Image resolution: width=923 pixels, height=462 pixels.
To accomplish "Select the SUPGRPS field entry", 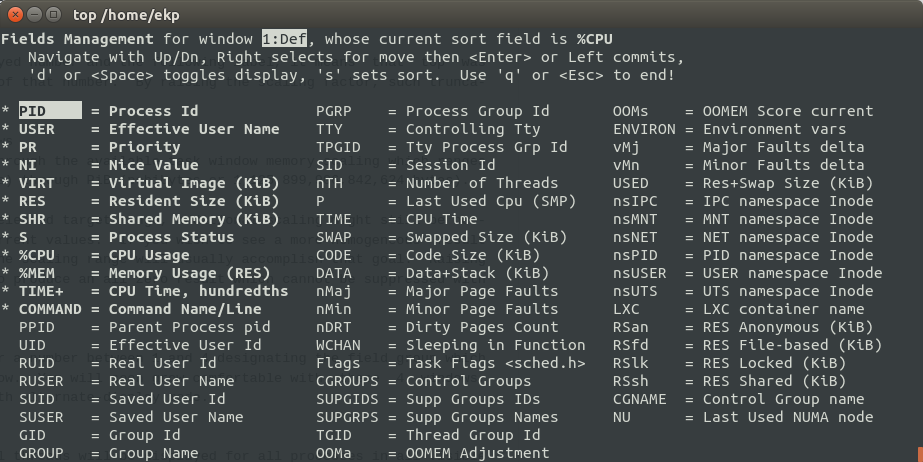I will 437,417.
